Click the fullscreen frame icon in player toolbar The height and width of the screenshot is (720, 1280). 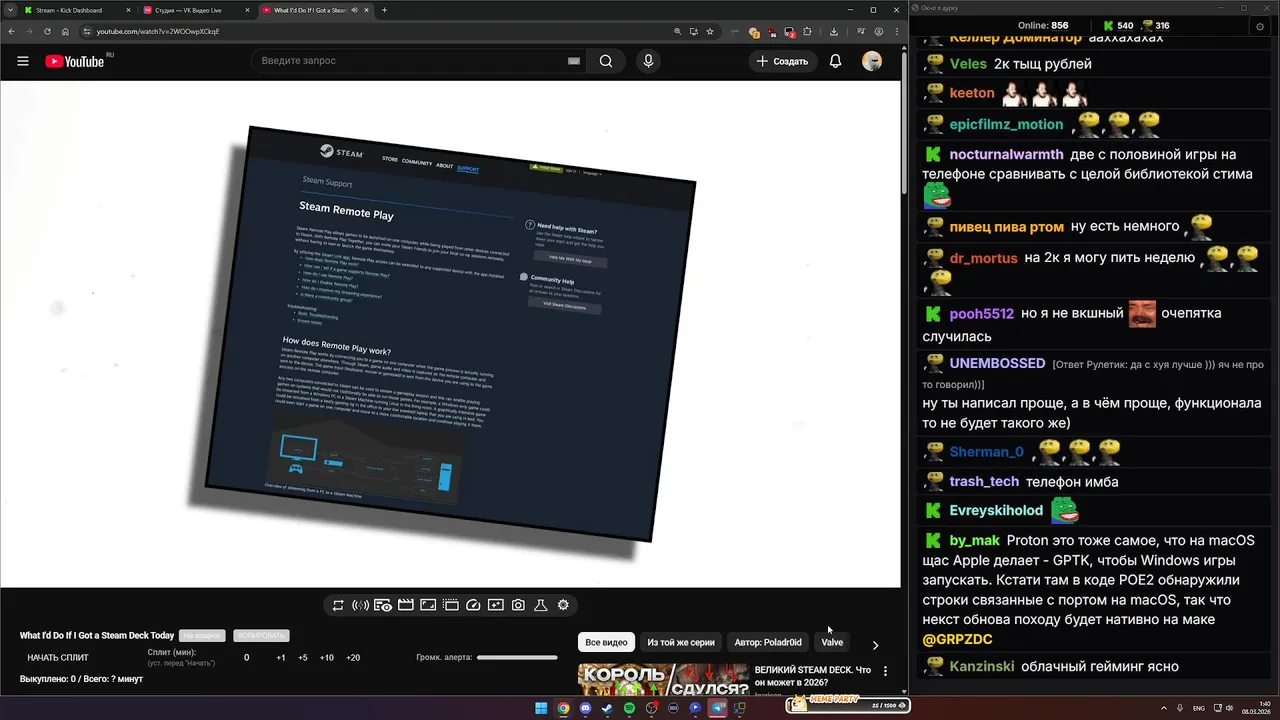pos(428,605)
